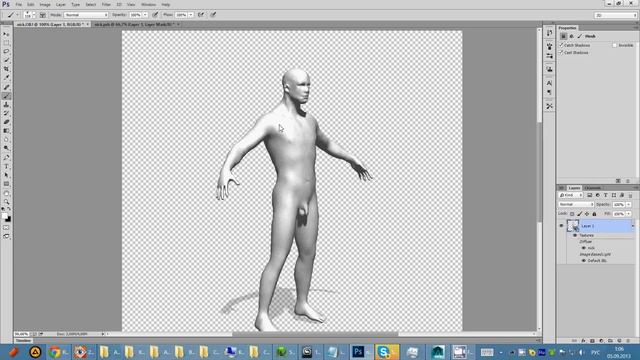
Task: Open the 3D menu
Action: point(119,4)
